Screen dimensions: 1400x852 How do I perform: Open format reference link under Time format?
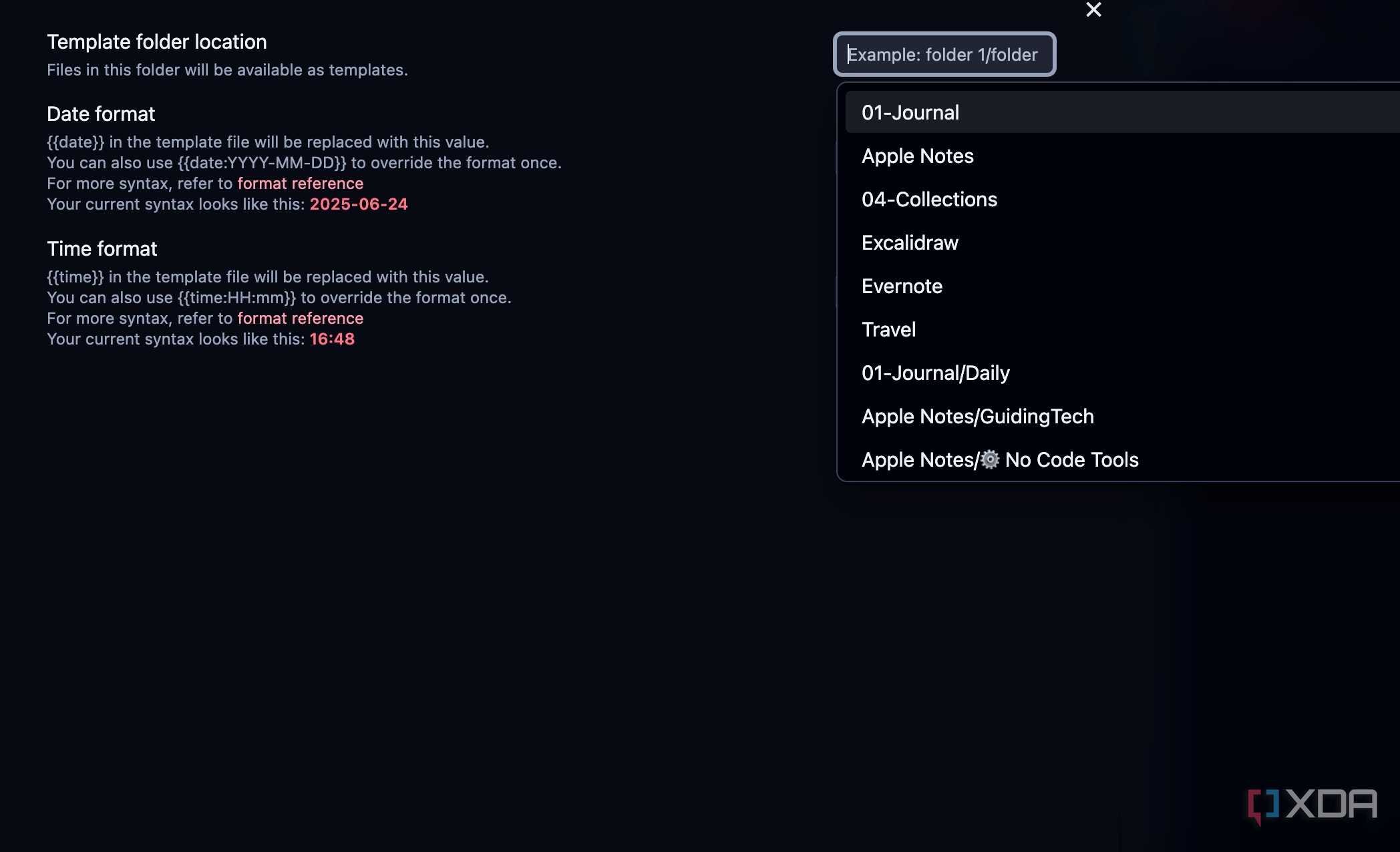(x=301, y=318)
